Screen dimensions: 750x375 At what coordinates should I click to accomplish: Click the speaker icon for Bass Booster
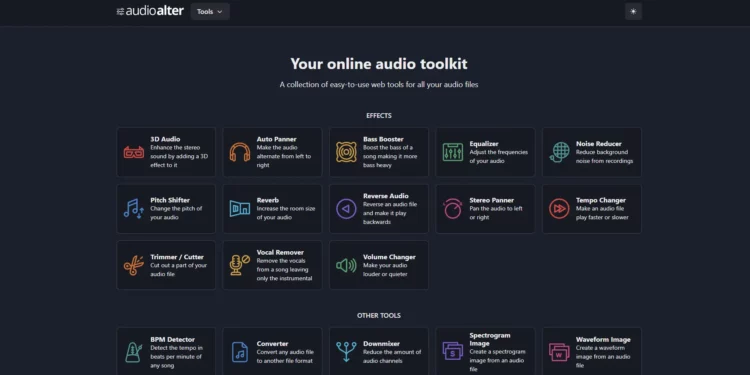pyautogui.click(x=346, y=152)
